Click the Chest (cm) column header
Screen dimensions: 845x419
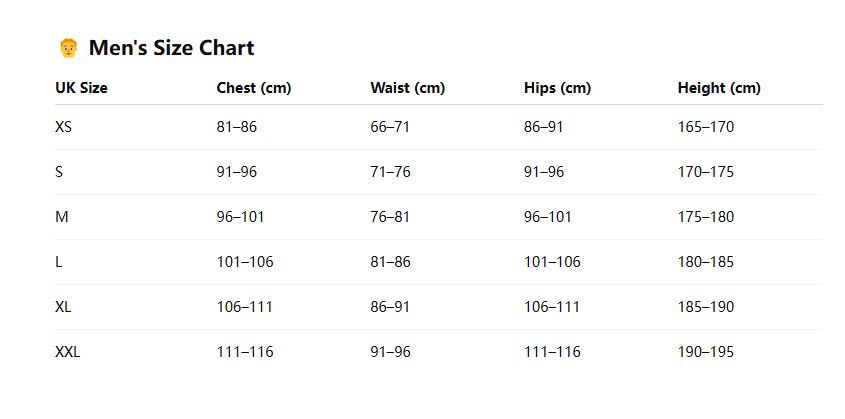click(x=253, y=88)
